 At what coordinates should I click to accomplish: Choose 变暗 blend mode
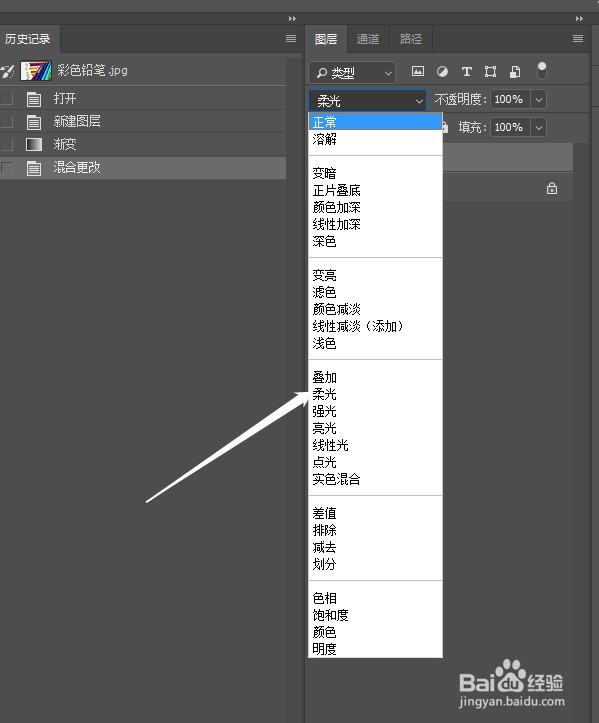click(375, 173)
